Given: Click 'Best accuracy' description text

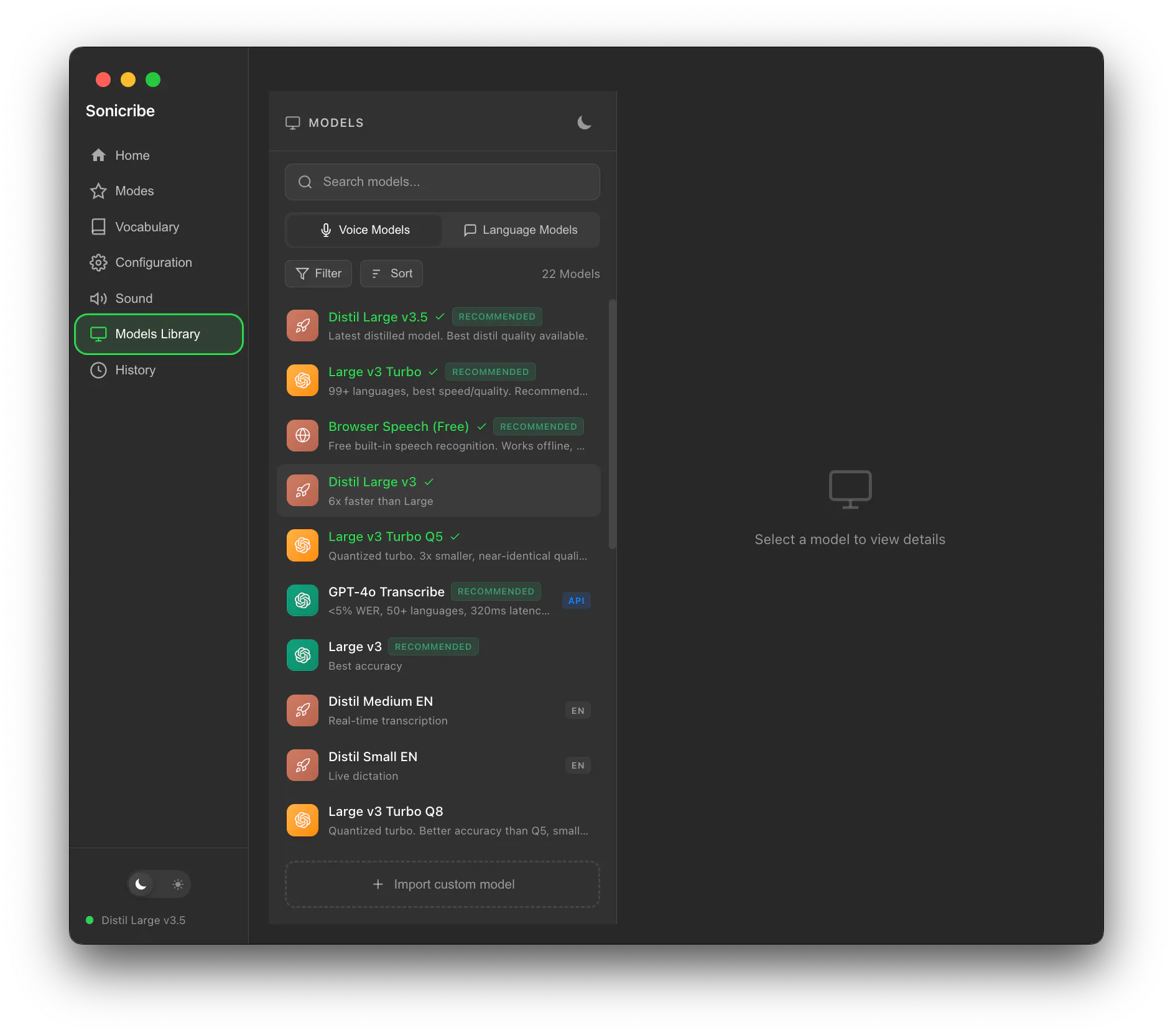Looking at the screenshot, I should 365,666.
